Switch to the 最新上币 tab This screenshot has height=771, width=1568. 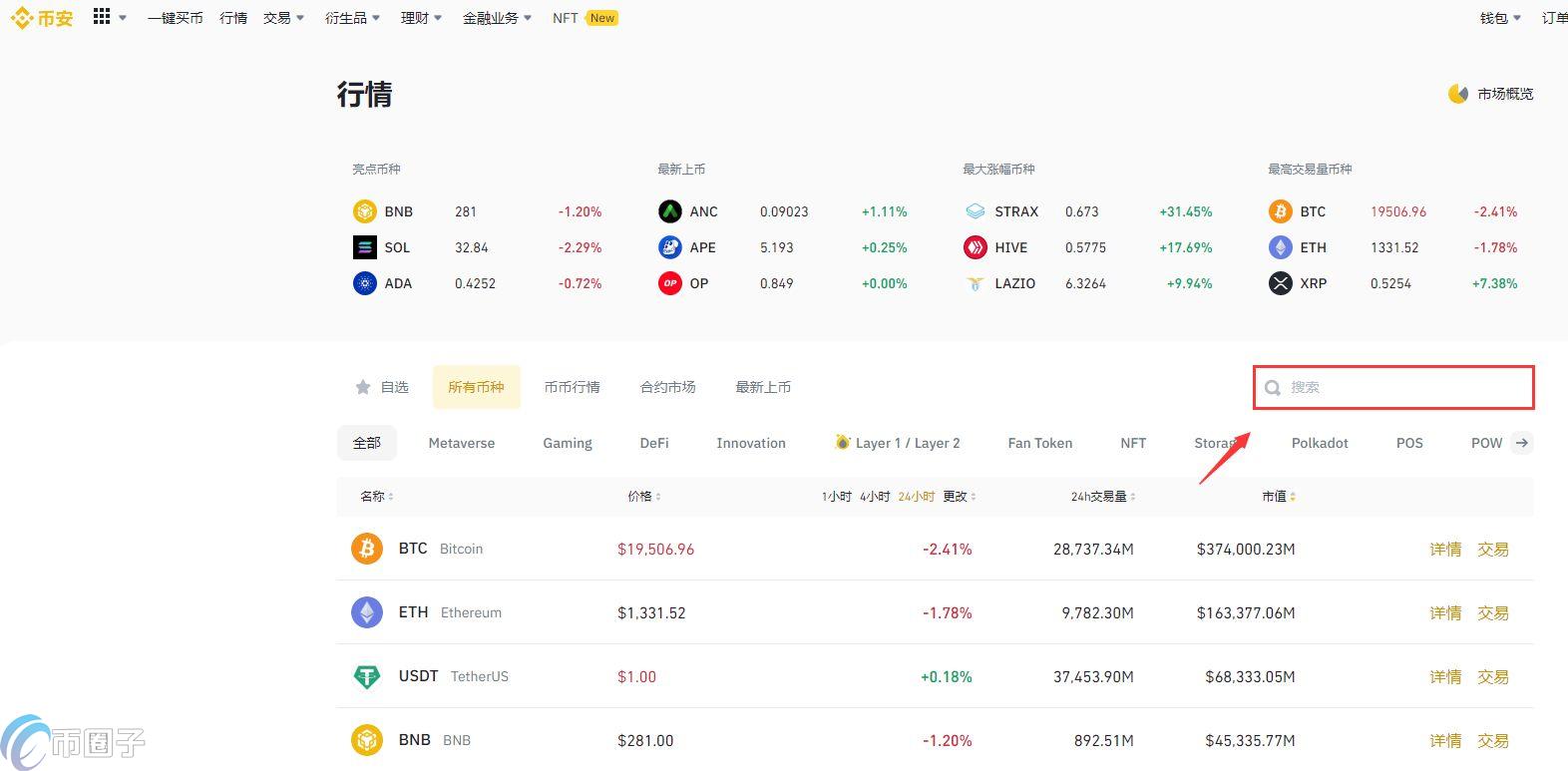point(763,387)
